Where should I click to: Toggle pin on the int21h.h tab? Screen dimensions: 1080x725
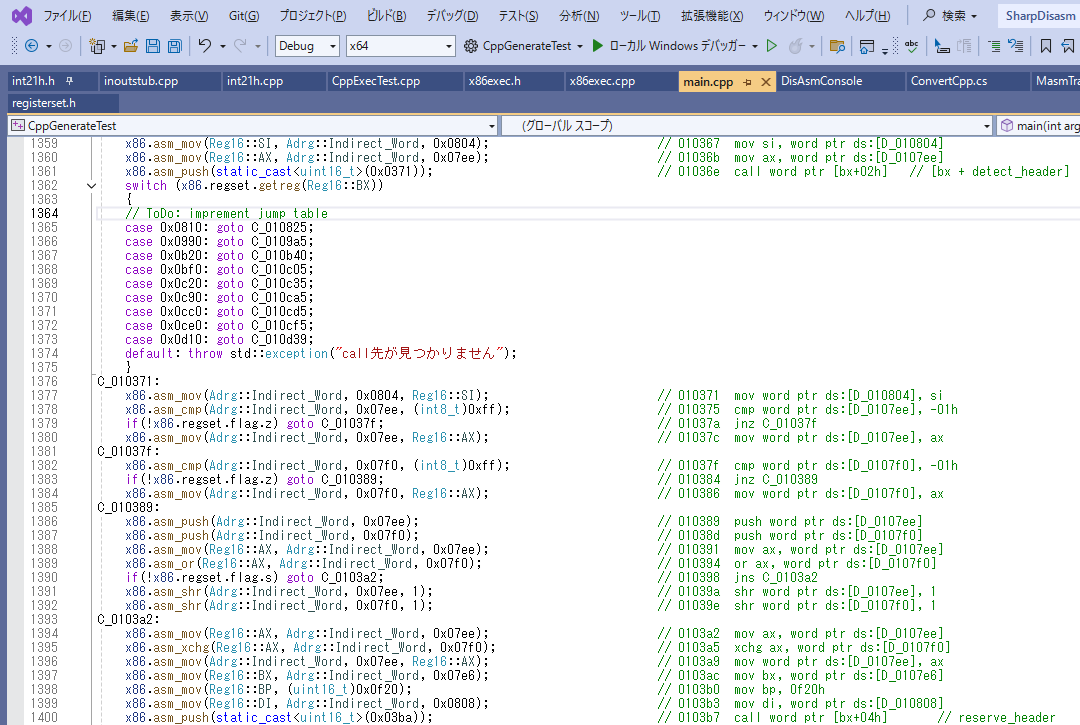(69, 81)
